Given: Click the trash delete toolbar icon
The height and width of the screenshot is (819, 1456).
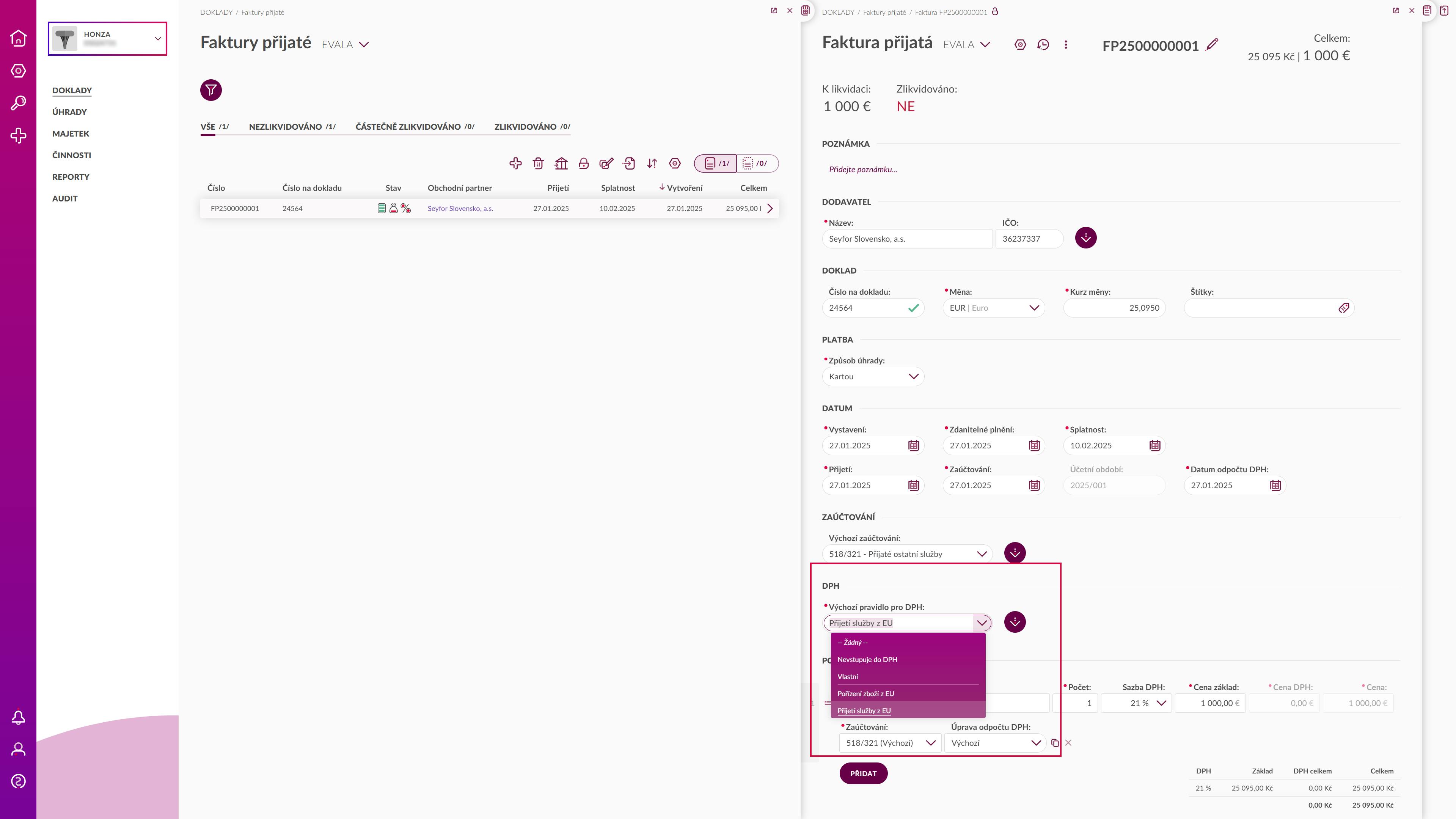Looking at the screenshot, I should (538, 163).
